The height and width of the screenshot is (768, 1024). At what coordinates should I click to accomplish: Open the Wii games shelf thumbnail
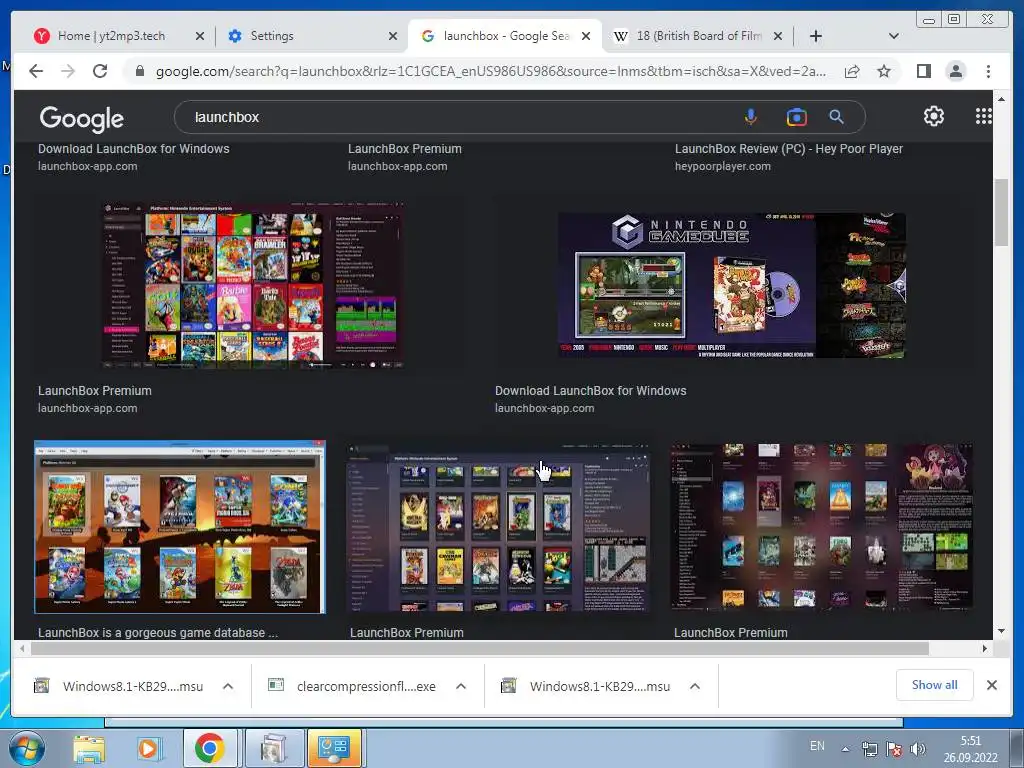point(180,527)
